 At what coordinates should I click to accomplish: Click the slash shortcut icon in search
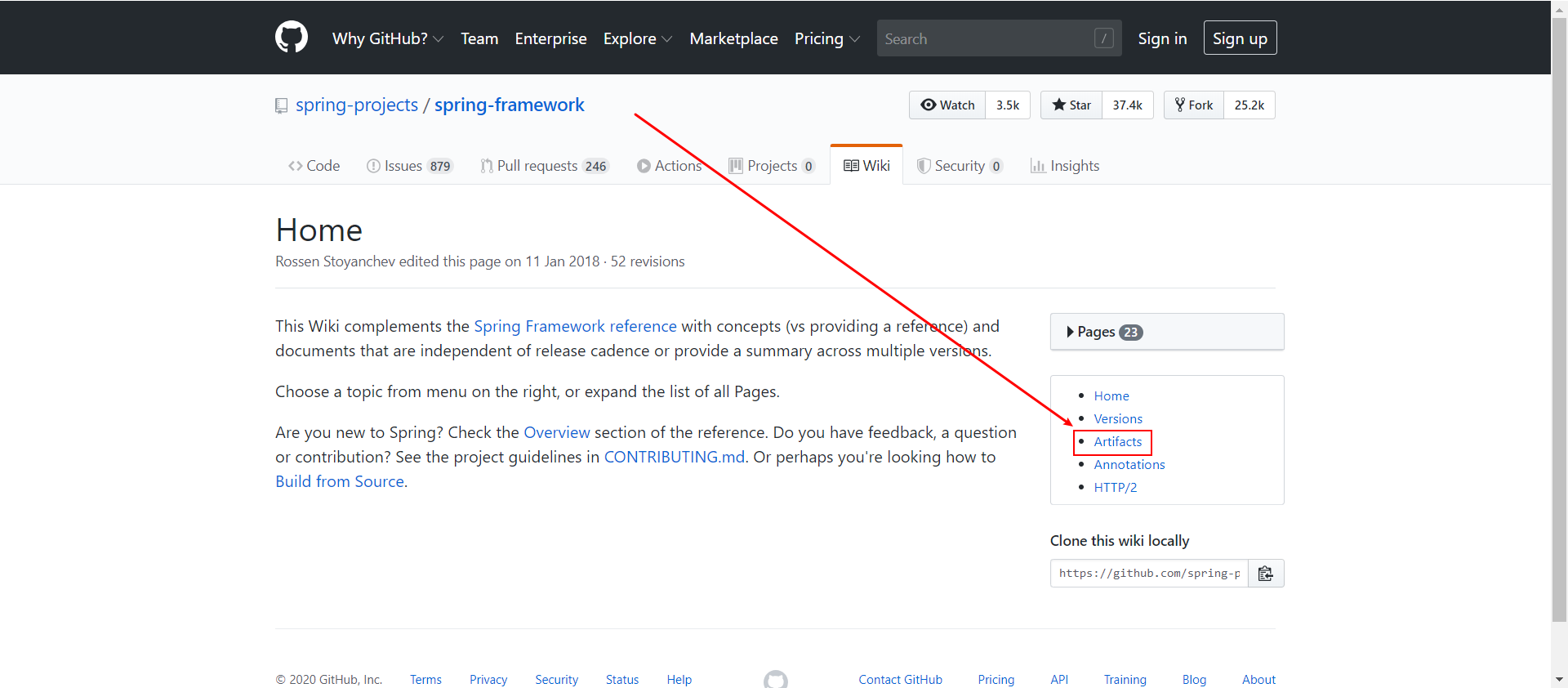(x=1103, y=38)
